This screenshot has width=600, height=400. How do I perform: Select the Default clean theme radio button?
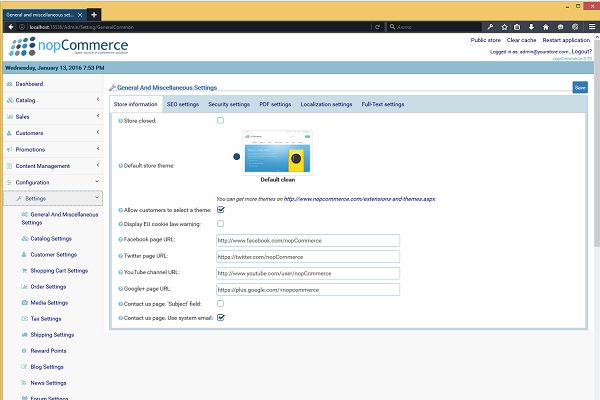(236, 156)
